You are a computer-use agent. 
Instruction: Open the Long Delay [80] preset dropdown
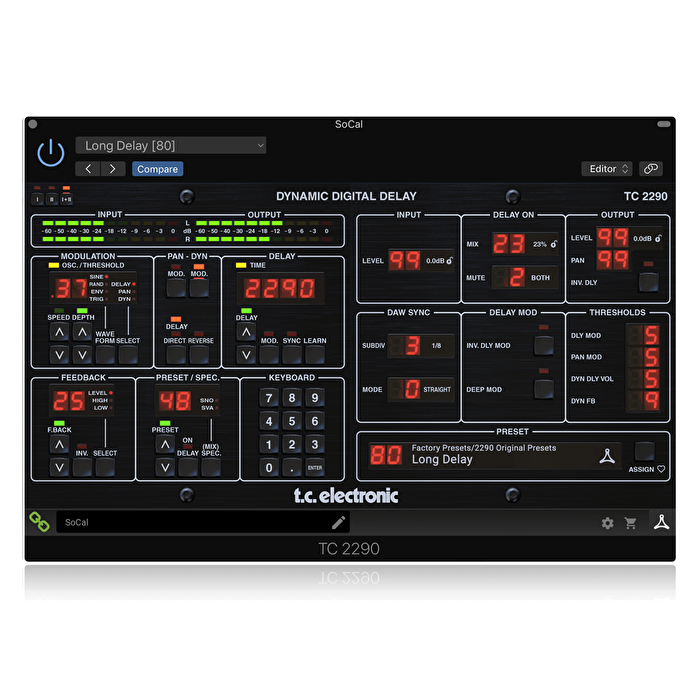tap(171, 146)
